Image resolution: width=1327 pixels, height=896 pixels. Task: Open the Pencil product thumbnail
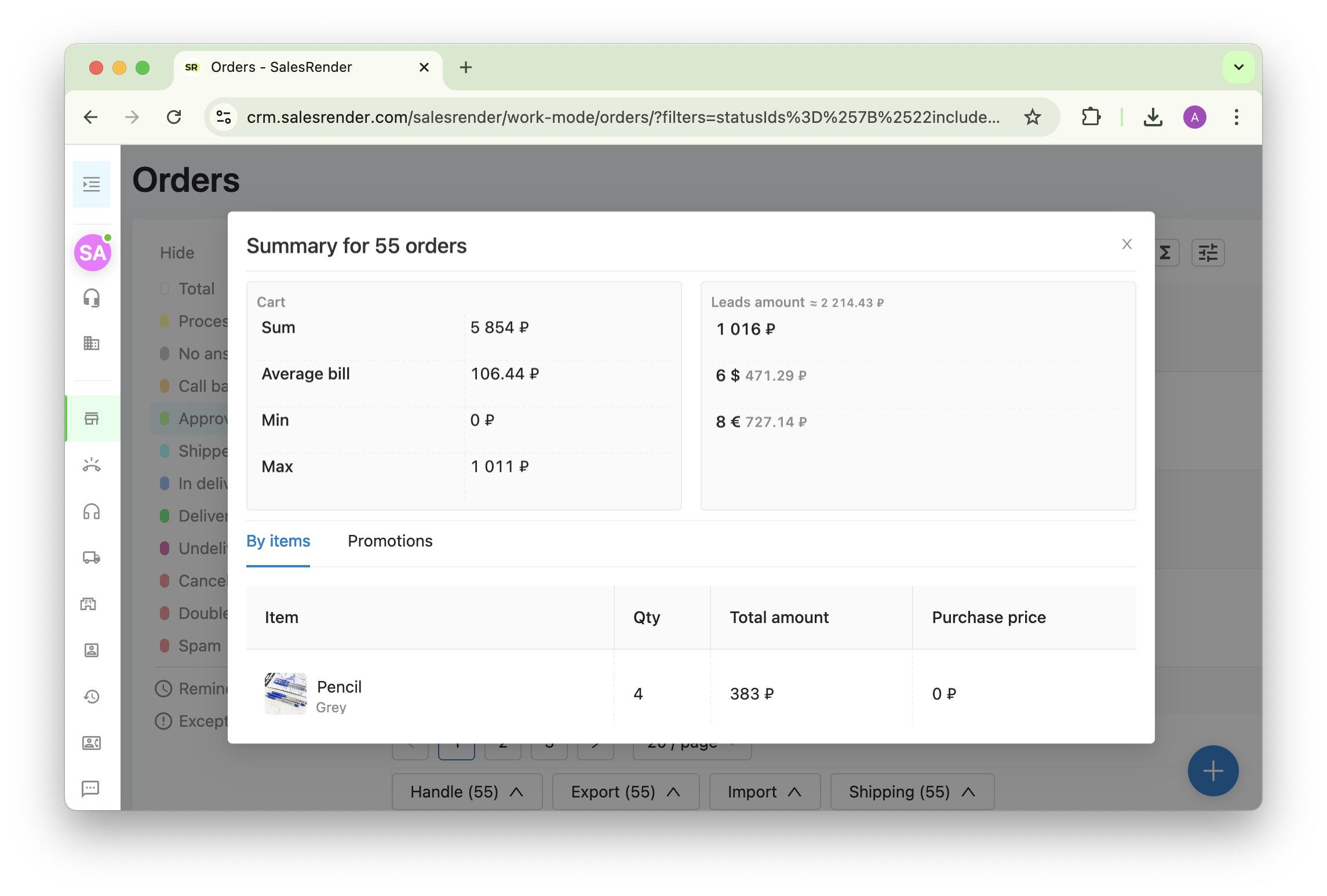285,693
